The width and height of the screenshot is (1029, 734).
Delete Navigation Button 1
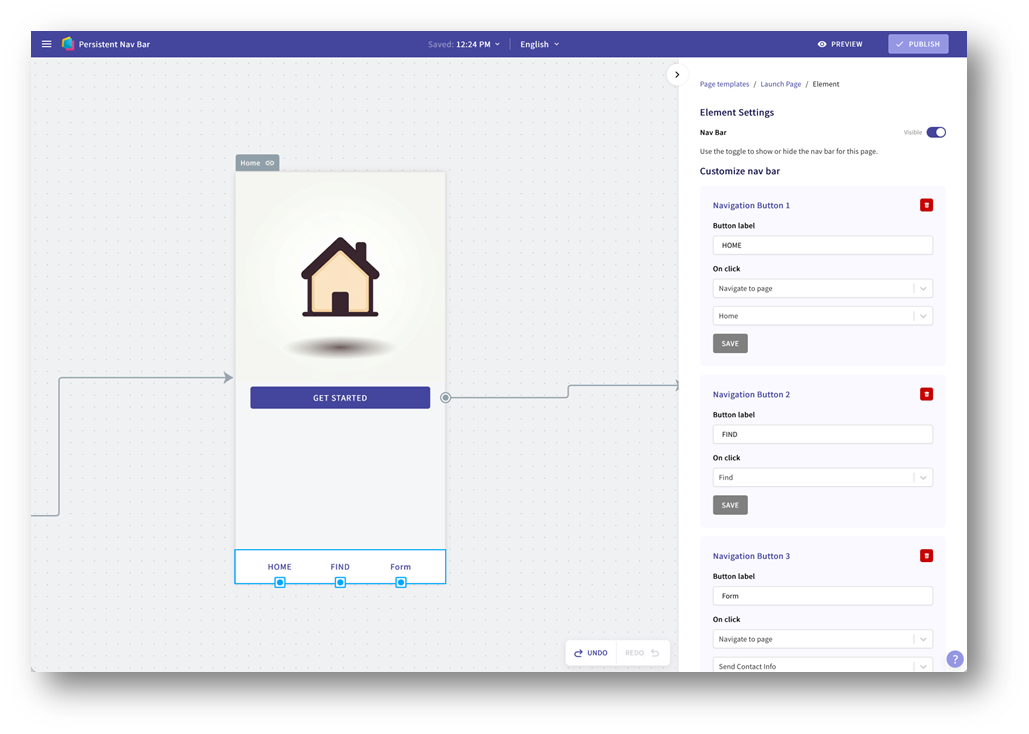coord(926,205)
